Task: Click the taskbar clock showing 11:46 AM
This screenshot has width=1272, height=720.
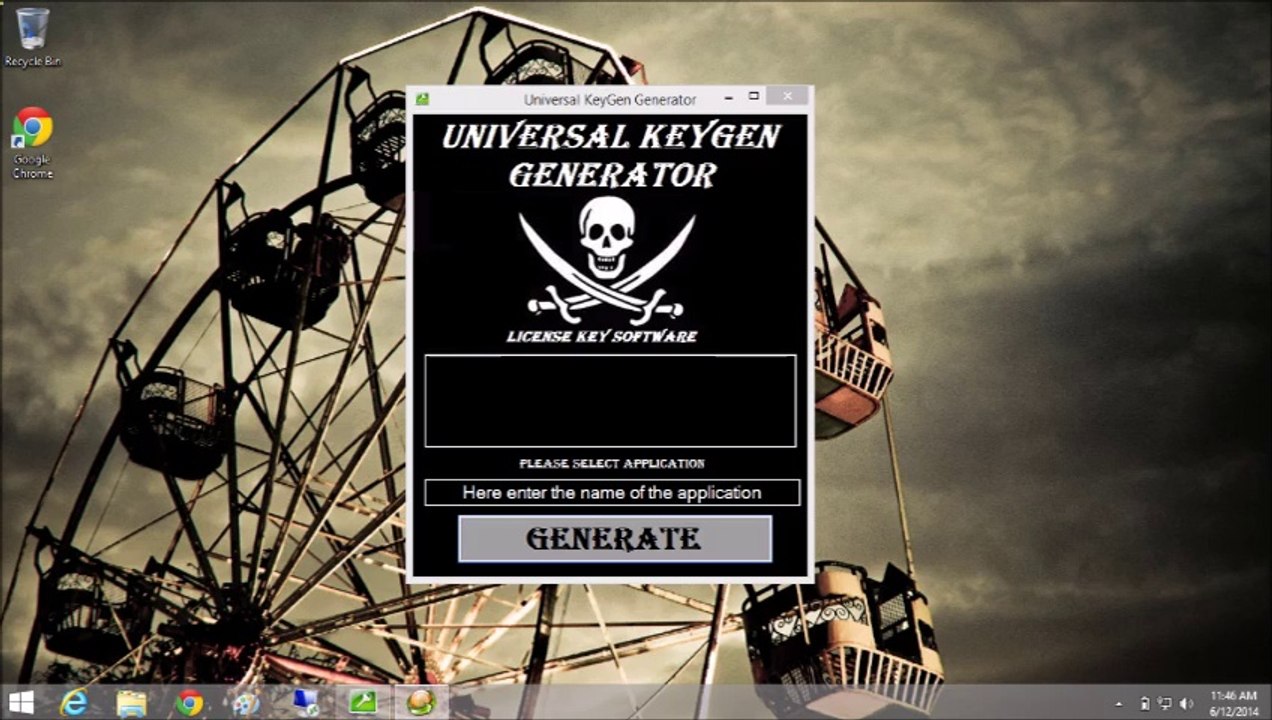Action: 1233,703
